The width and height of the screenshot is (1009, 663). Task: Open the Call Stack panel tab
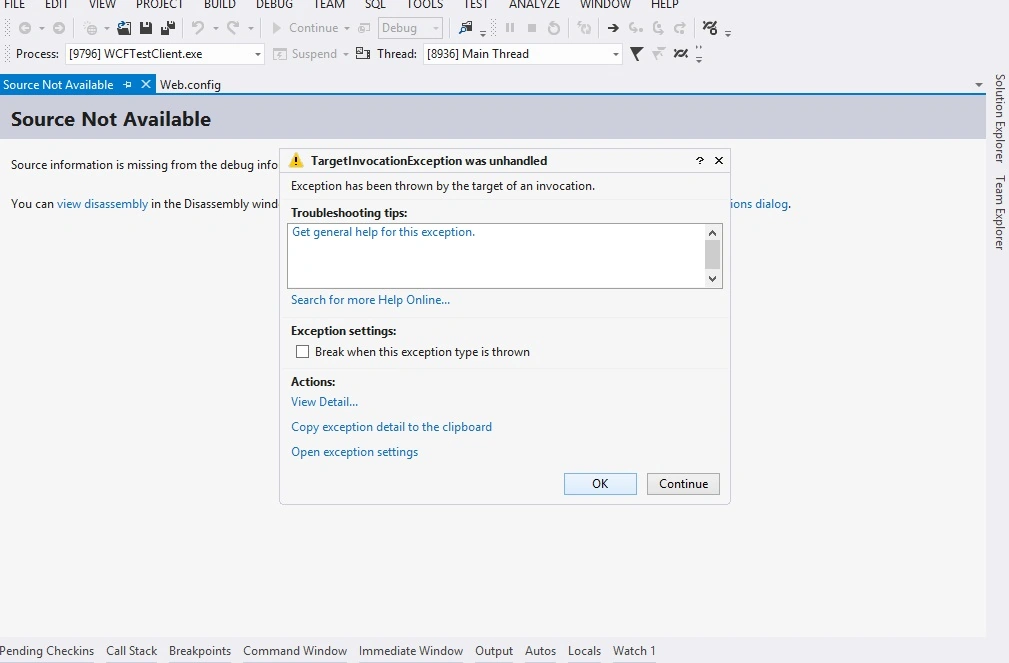point(131,651)
